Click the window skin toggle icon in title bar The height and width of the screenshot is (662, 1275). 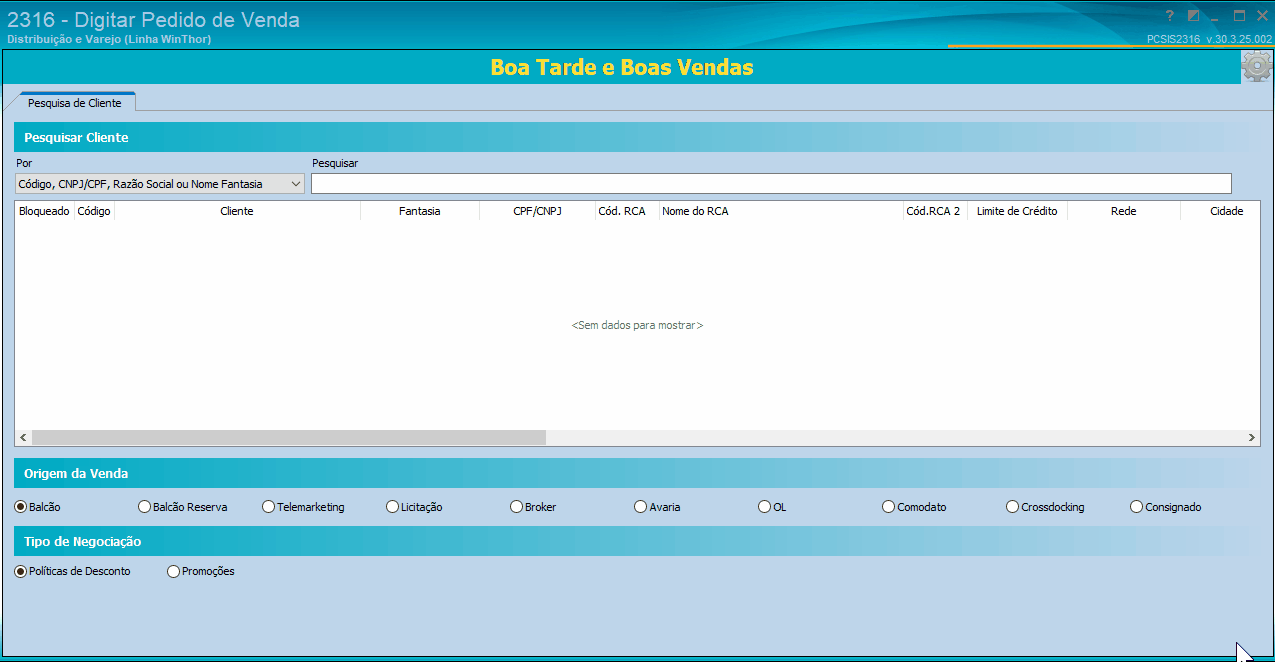pyautogui.click(x=1193, y=16)
